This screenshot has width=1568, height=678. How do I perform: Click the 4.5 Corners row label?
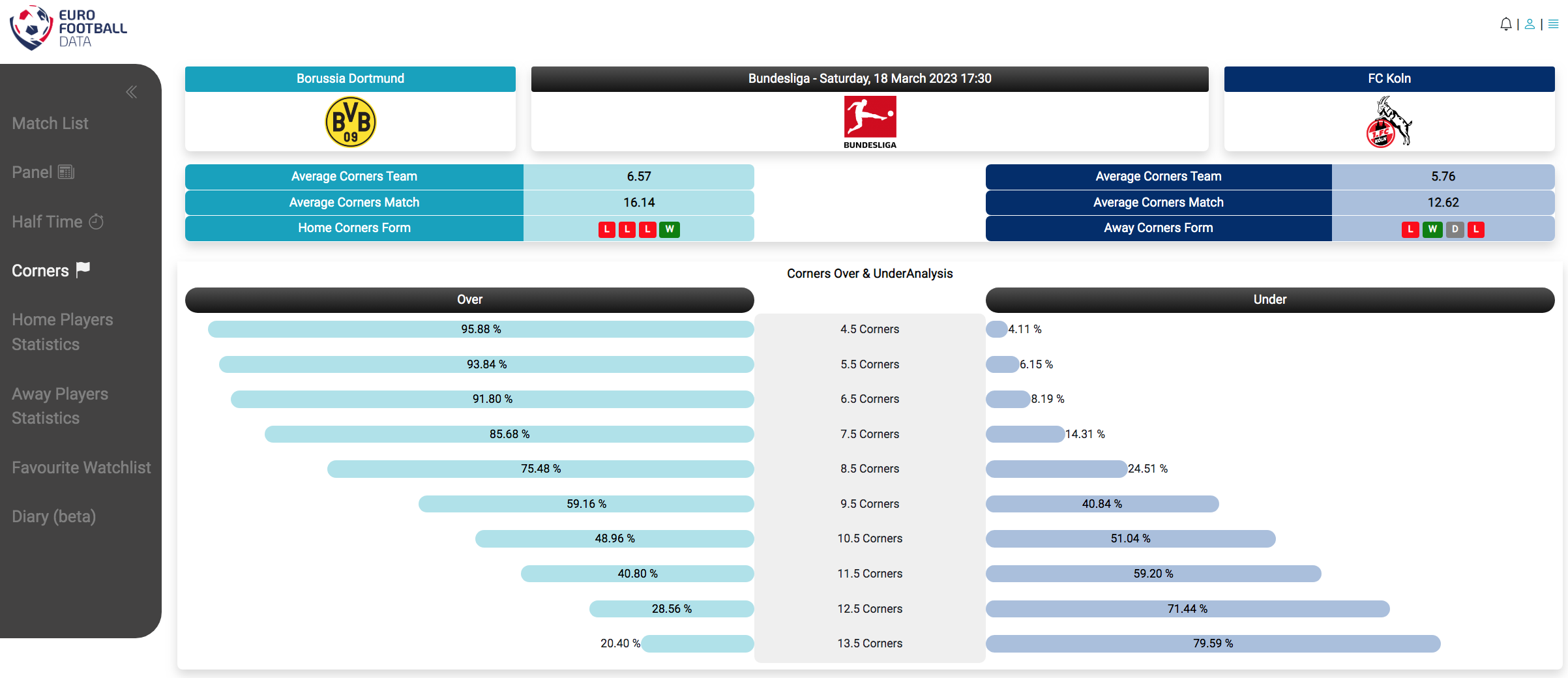(x=870, y=329)
